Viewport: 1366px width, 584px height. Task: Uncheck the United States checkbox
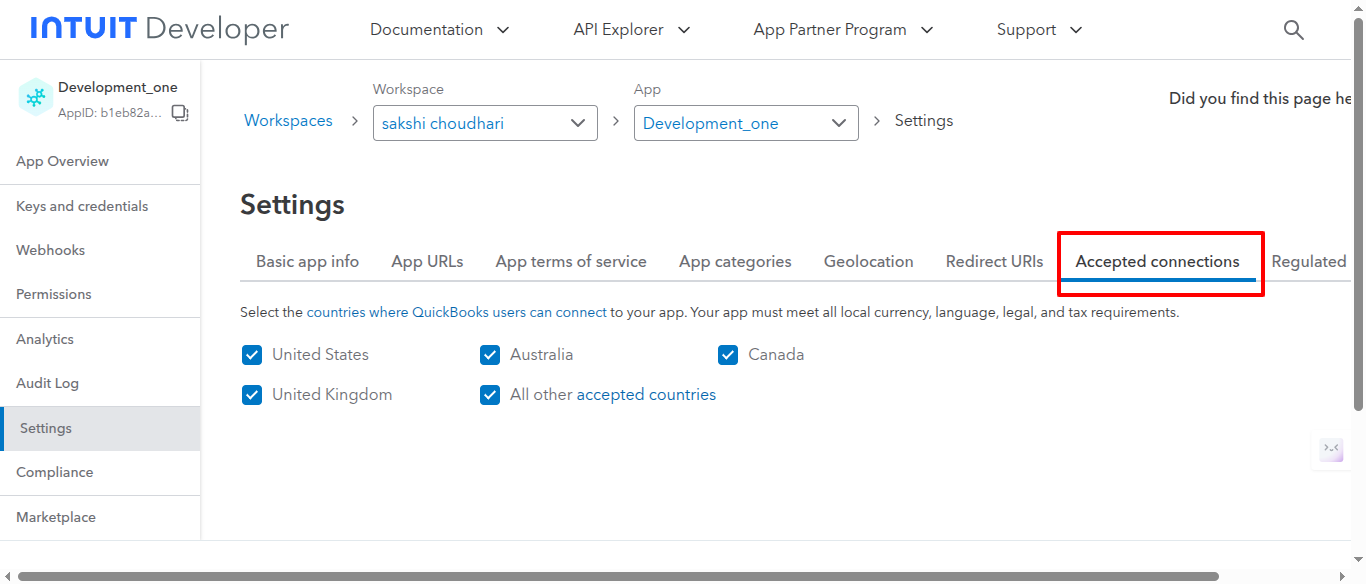[252, 355]
